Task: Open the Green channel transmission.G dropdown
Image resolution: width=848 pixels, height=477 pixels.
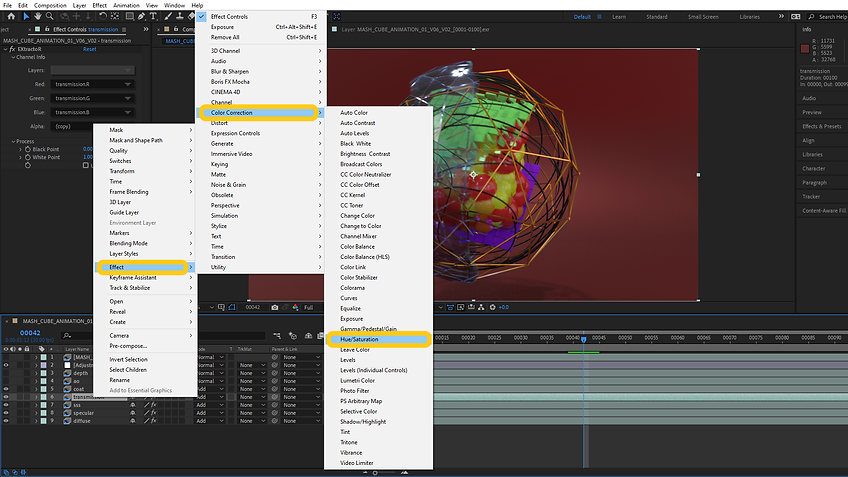Action: (92, 98)
